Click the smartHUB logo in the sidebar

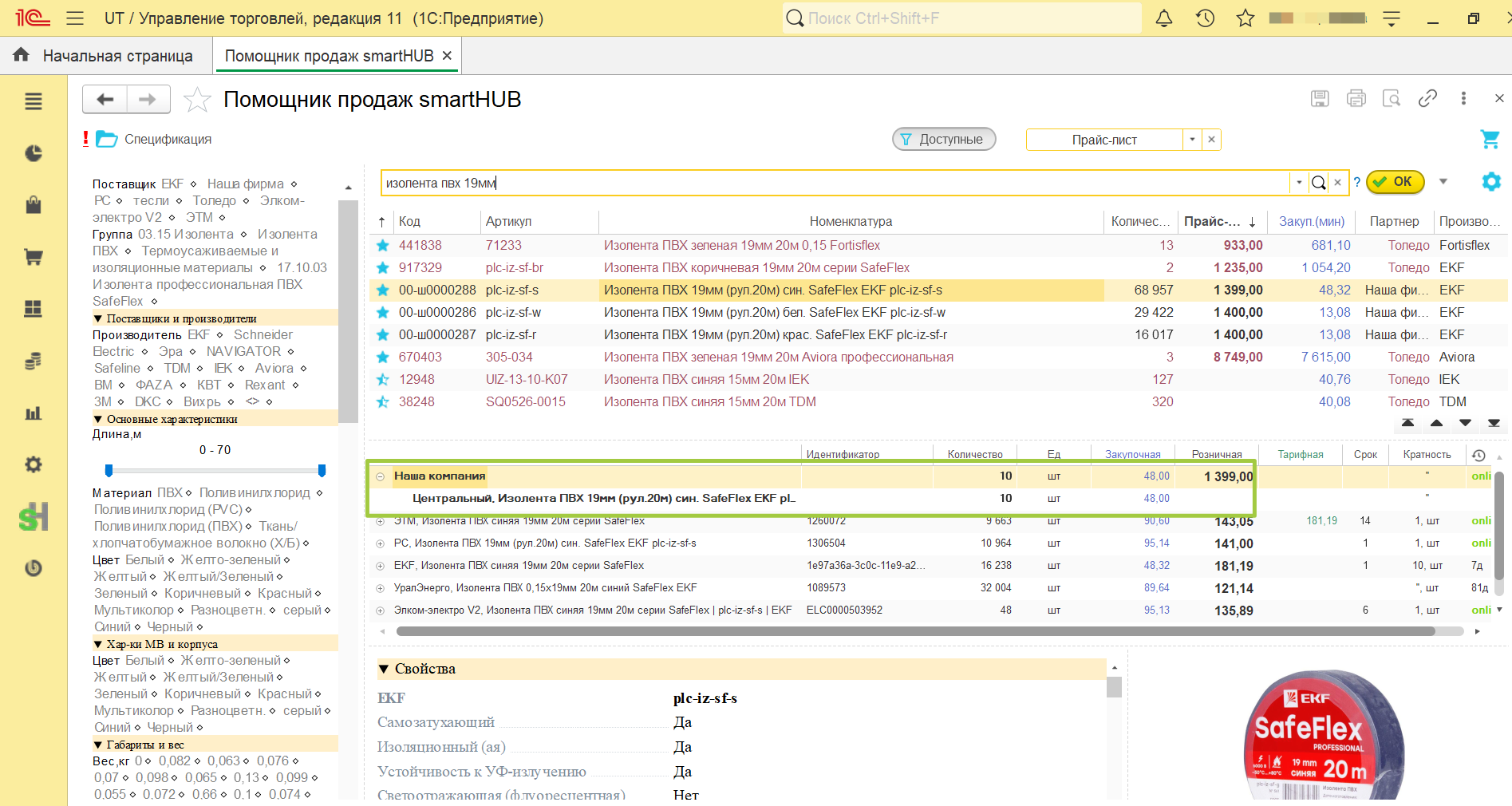34,516
